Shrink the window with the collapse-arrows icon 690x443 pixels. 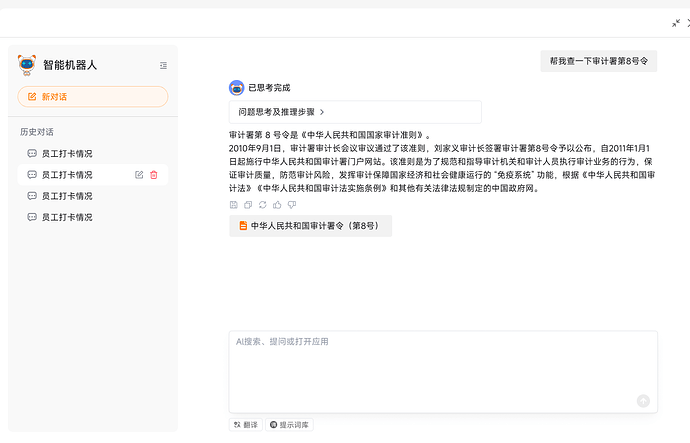(x=676, y=23)
